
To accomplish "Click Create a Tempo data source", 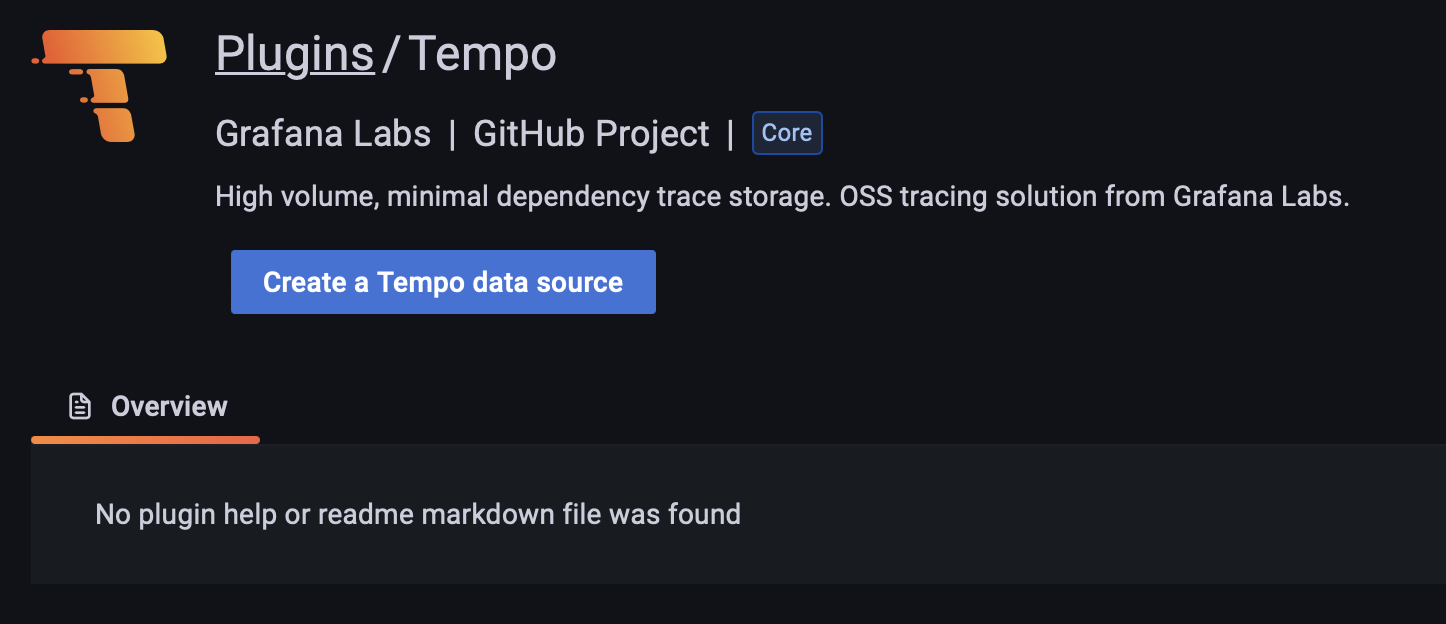I will coord(443,281).
